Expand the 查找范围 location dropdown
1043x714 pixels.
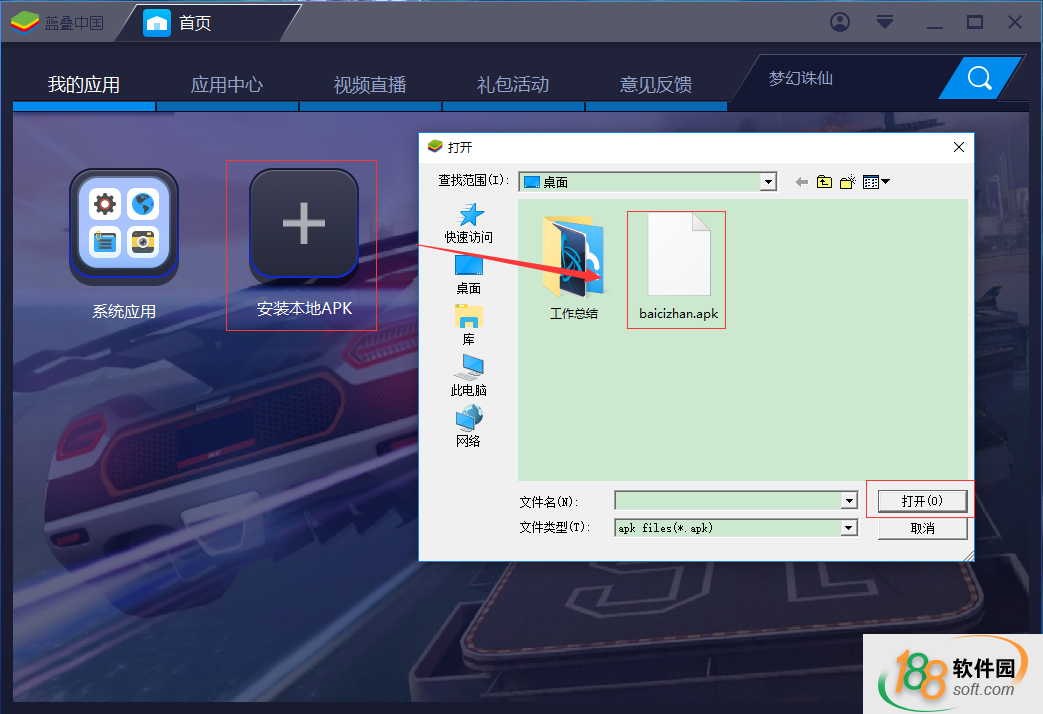(768, 182)
